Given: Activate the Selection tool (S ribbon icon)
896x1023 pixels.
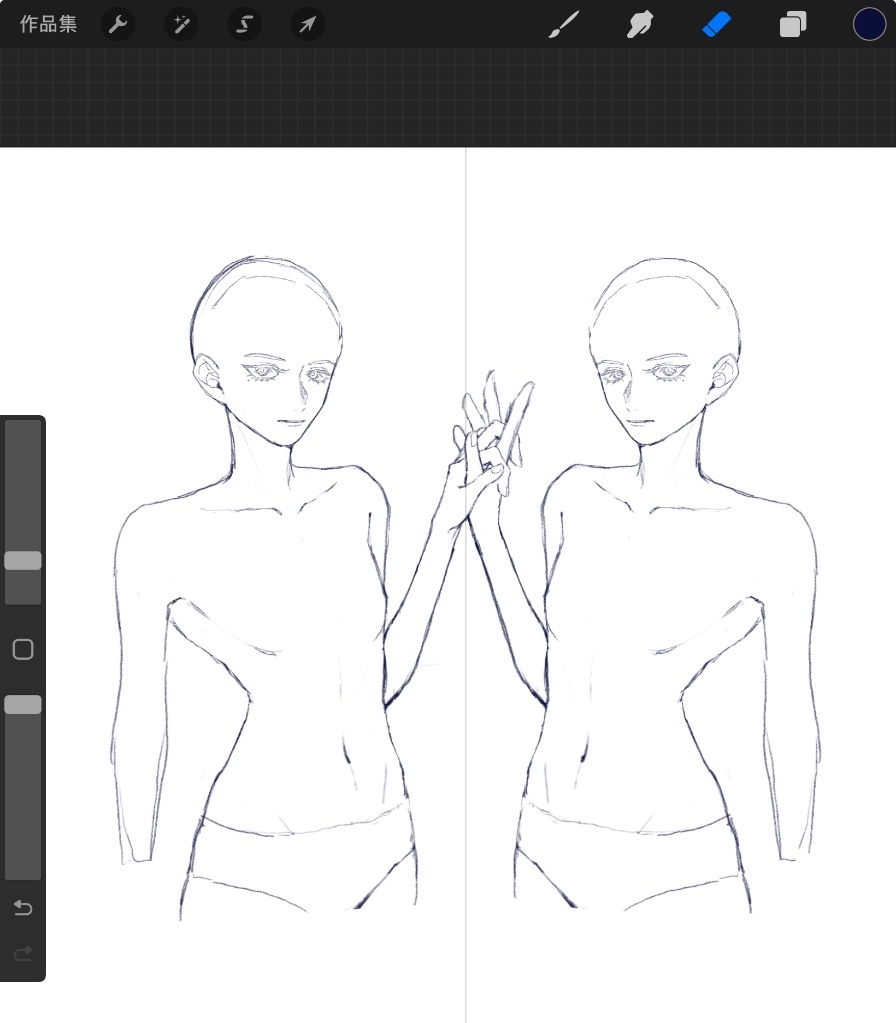Looking at the screenshot, I should pyautogui.click(x=244, y=25).
